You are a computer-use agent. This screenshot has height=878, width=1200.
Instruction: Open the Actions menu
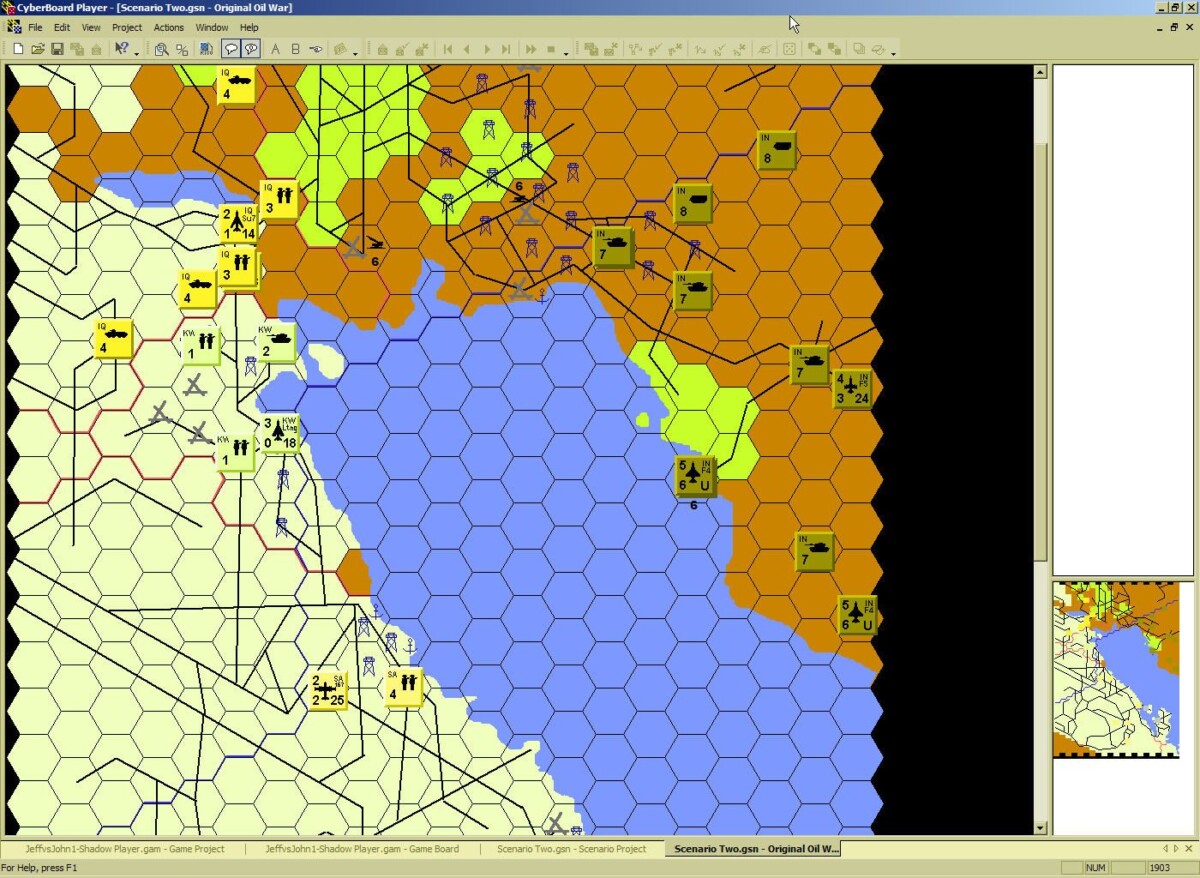pyautogui.click(x=168, y=27)
